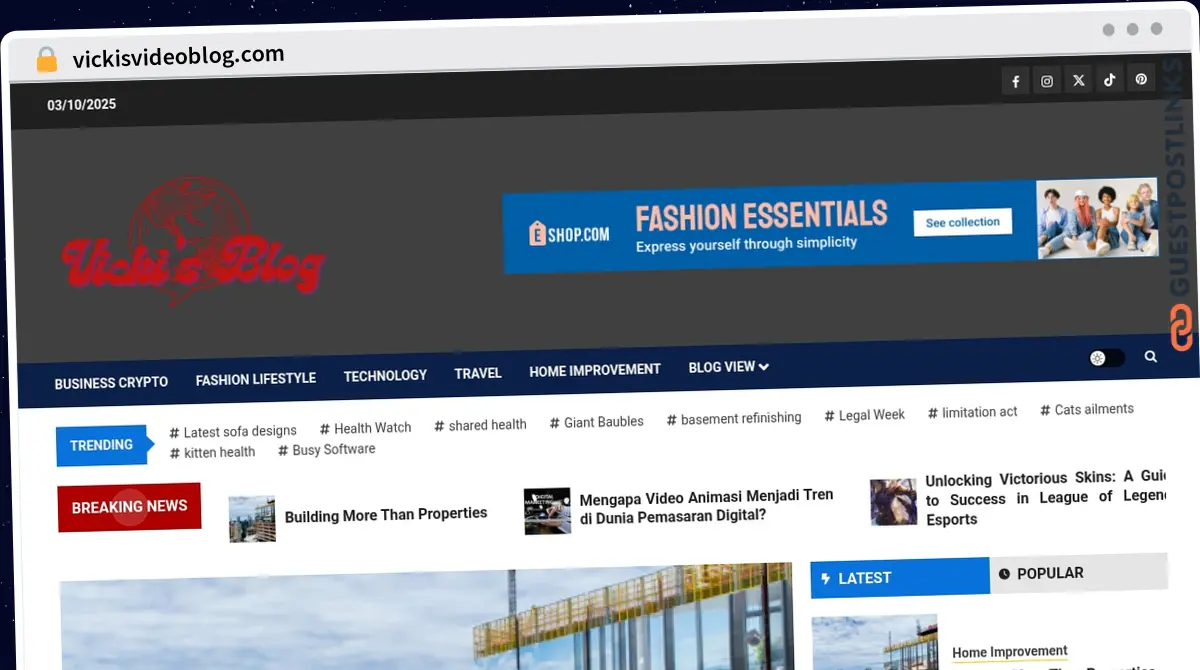Viewport: 1200px width, 670px height.
Task: Expand the Blog View dropdown menu
Action: click(x=728, y=367)
